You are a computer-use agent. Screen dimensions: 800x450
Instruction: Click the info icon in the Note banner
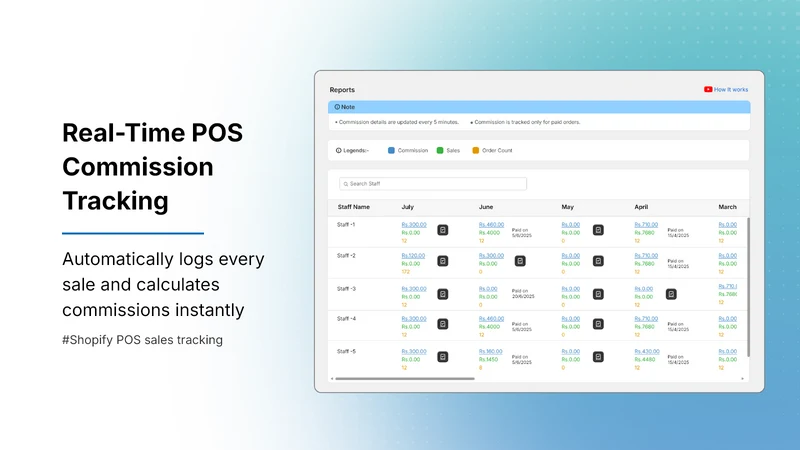click(x=337, y=107)
